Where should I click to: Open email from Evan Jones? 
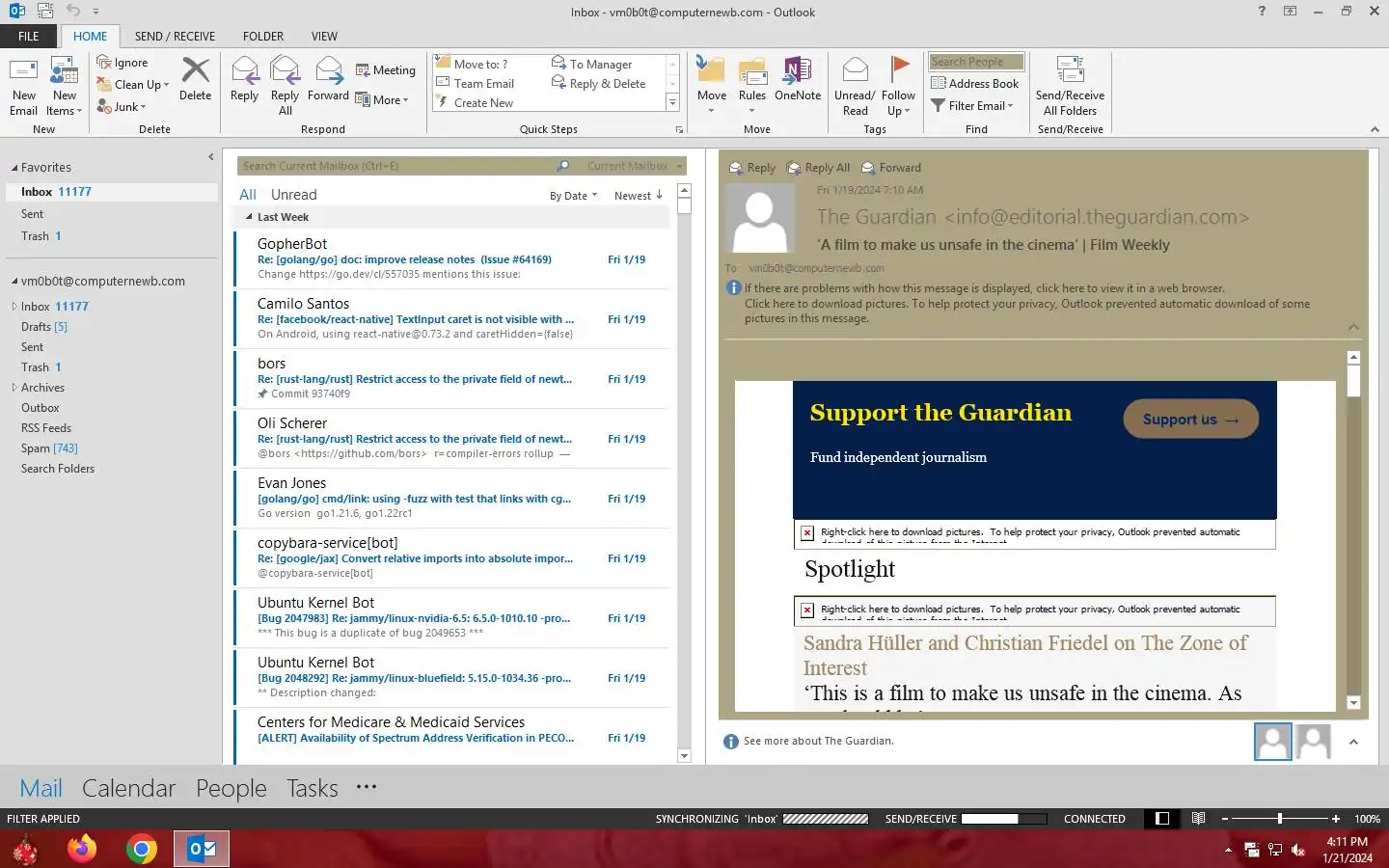click(452, 499)
